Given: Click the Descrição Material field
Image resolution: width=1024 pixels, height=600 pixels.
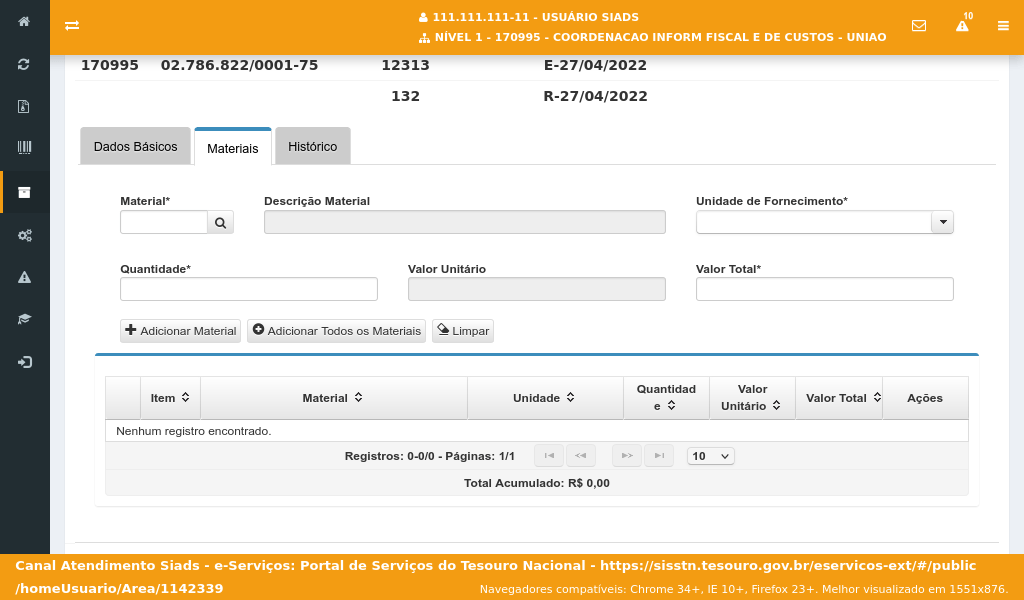Looking at the screenshot, I should [465, 222].
